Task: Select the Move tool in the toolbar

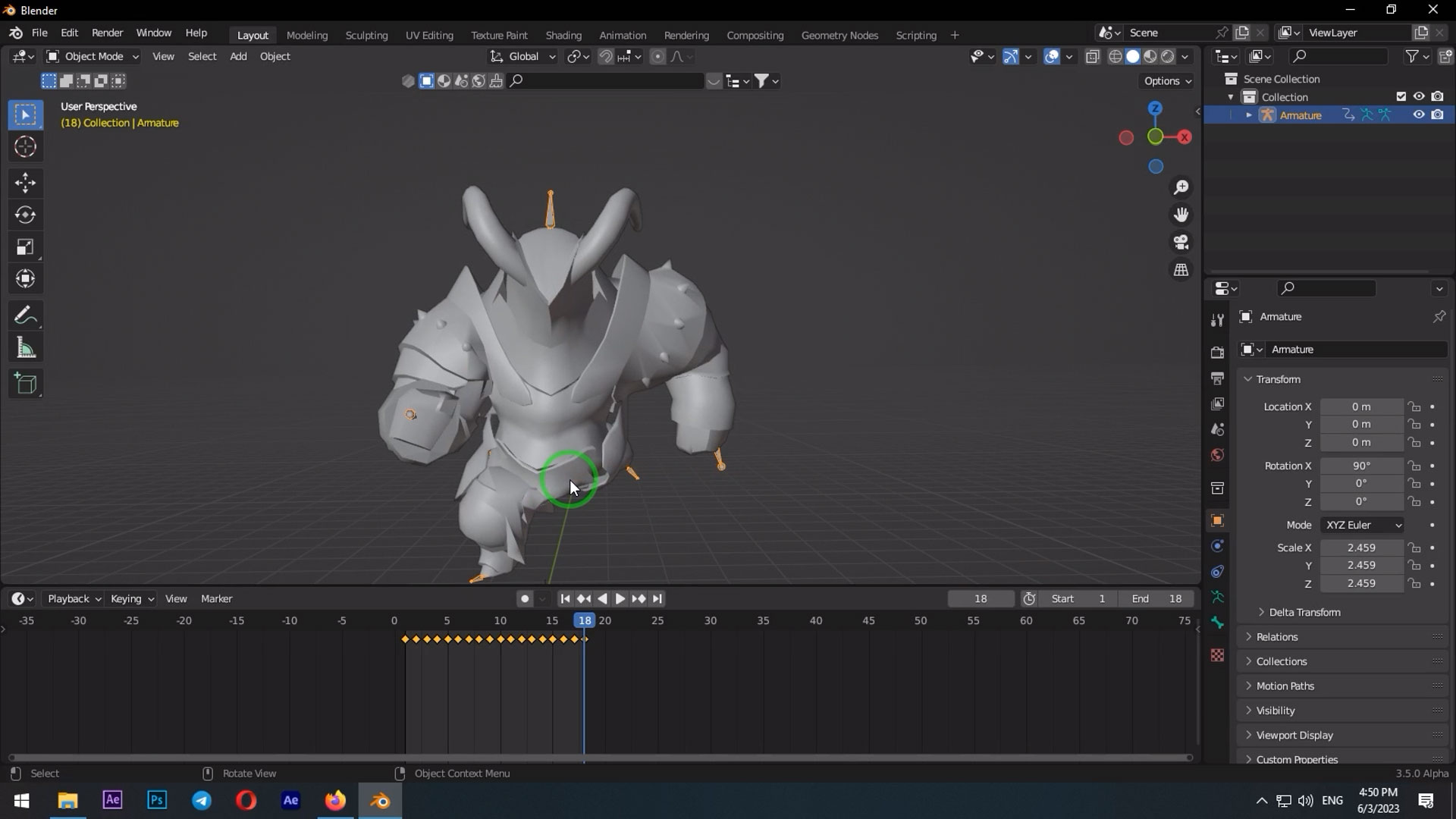Action: click(25, 182)
